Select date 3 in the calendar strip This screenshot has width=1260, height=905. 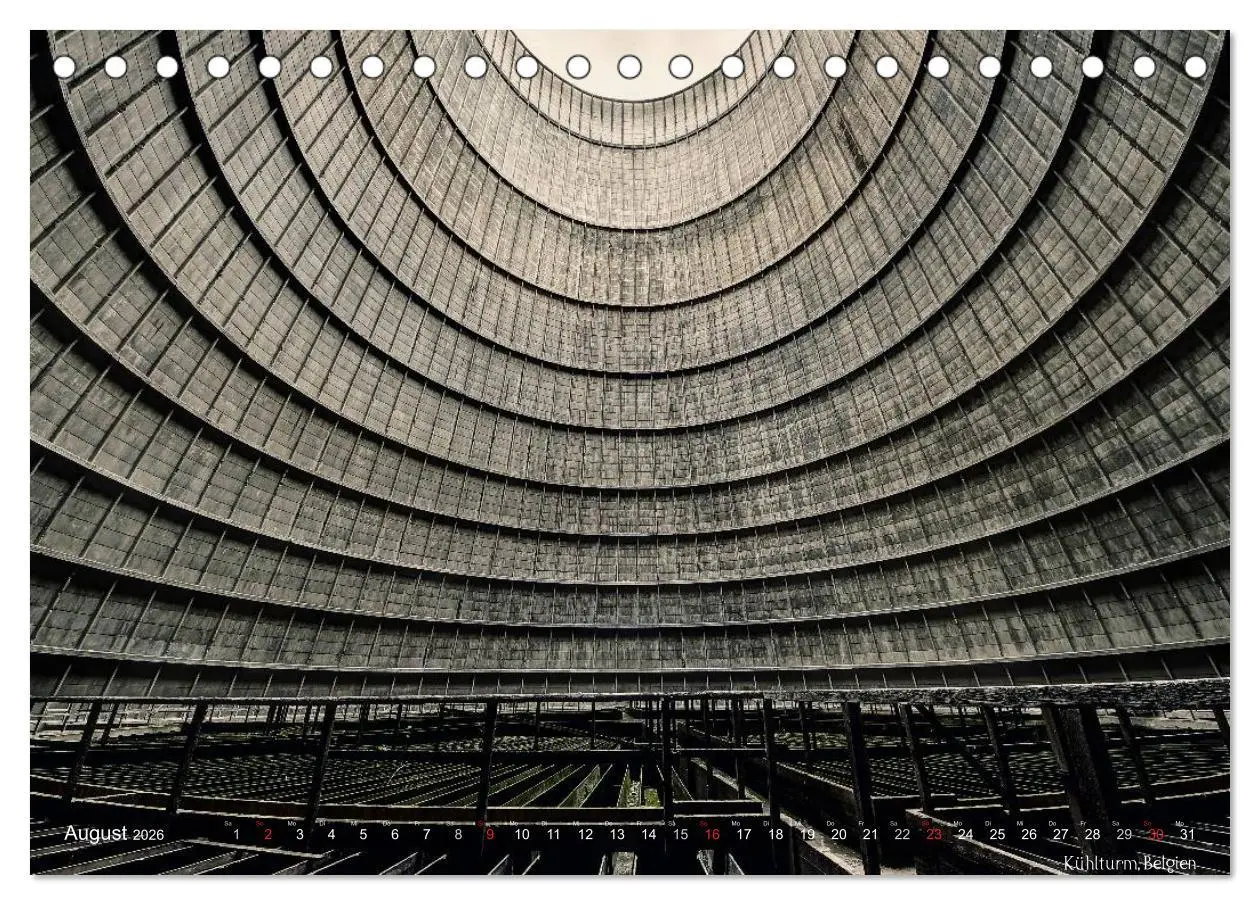pos(299,834)
